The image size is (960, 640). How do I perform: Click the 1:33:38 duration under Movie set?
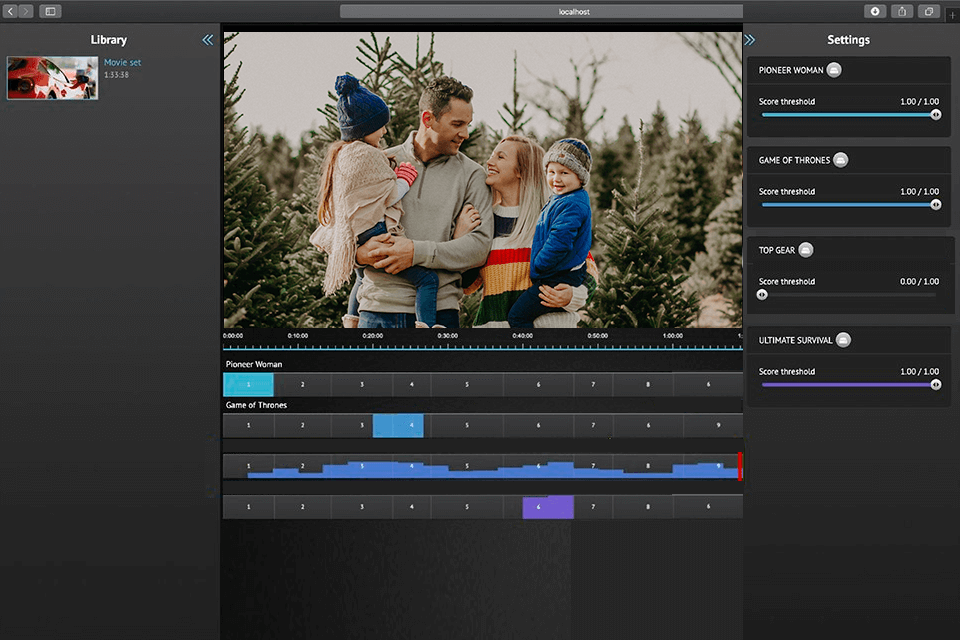click(x=116, y=75)
